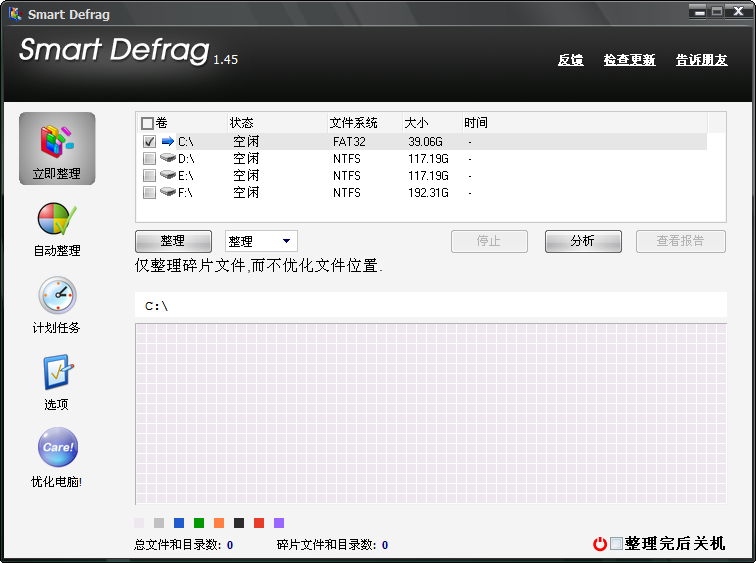756x563 pixels.
Task: Open the 立即整理 (Defrag Now) panel icon
Action: click(57, 140)
